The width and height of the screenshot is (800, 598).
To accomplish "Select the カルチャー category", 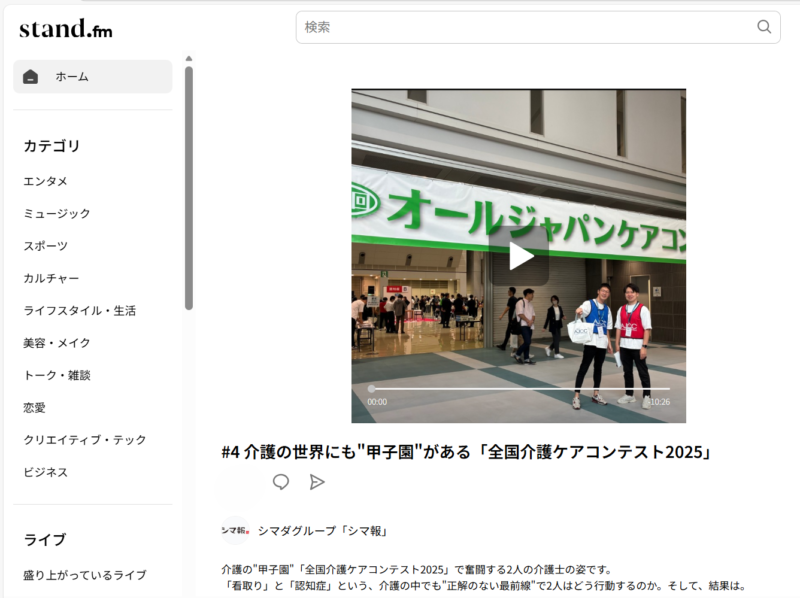I will coord(51,278).
